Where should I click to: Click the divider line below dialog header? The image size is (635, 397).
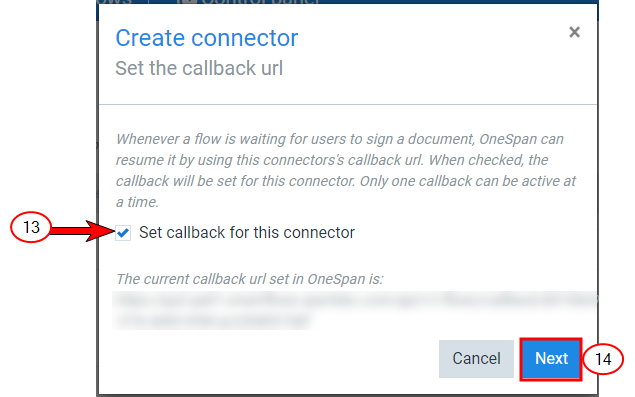tap(348, 105)
